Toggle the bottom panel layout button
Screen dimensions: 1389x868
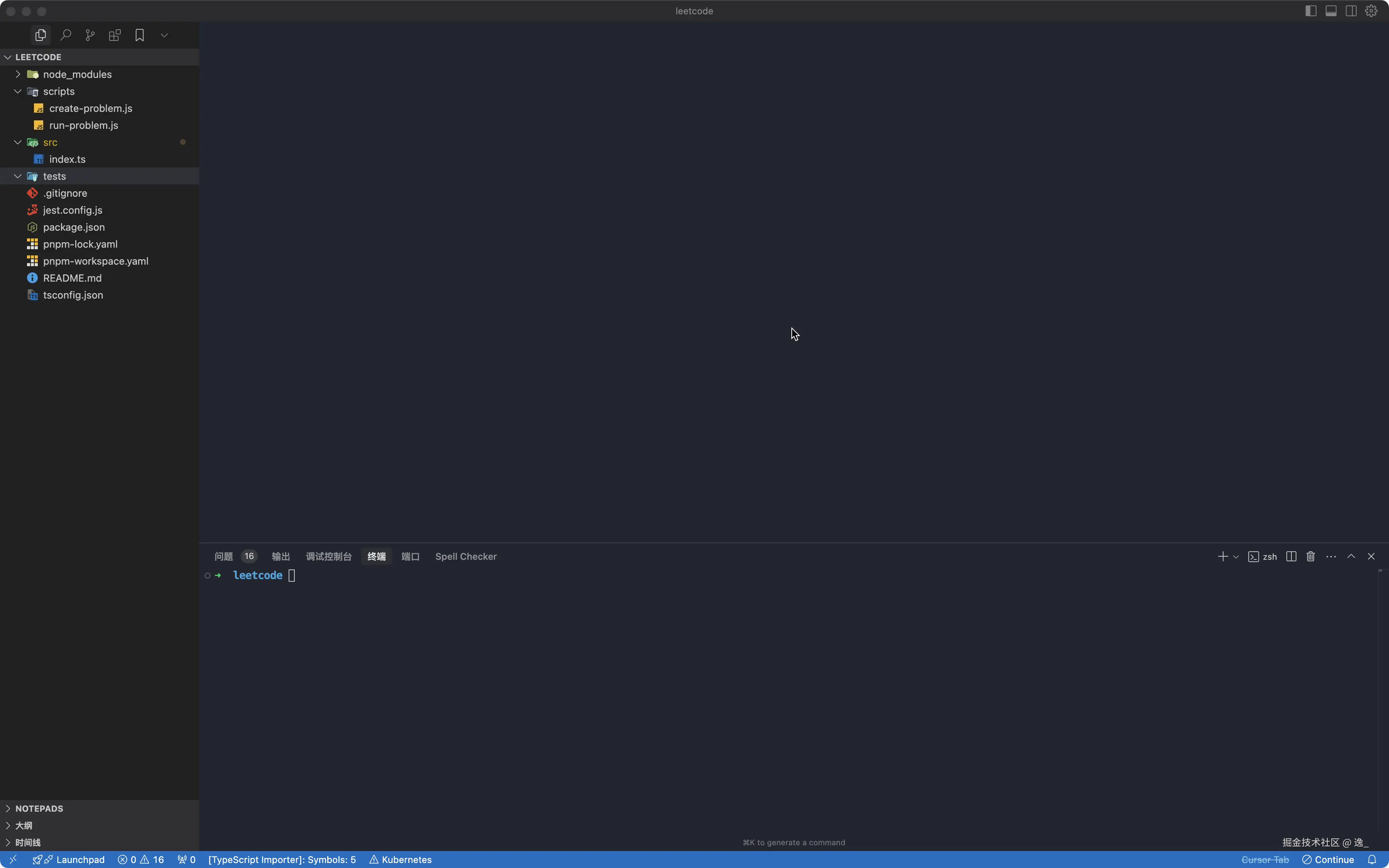(1331, 11)
